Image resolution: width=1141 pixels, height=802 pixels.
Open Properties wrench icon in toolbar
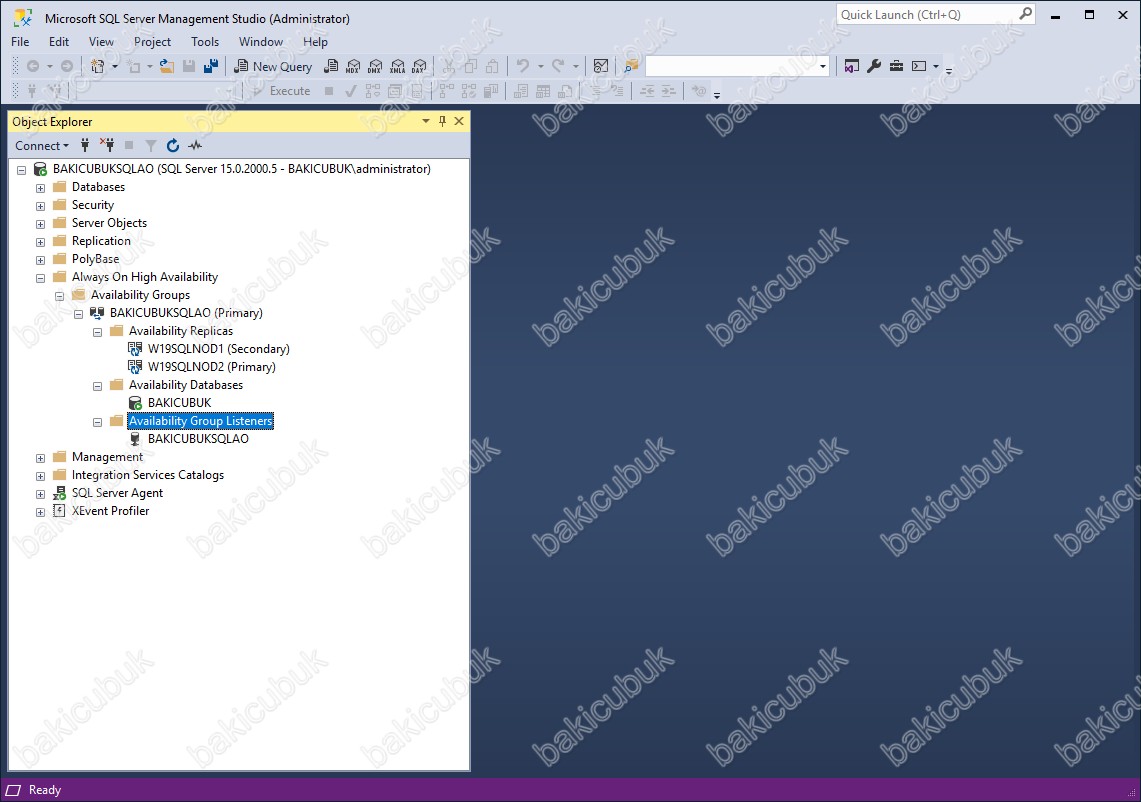click(x=874, y=66)
